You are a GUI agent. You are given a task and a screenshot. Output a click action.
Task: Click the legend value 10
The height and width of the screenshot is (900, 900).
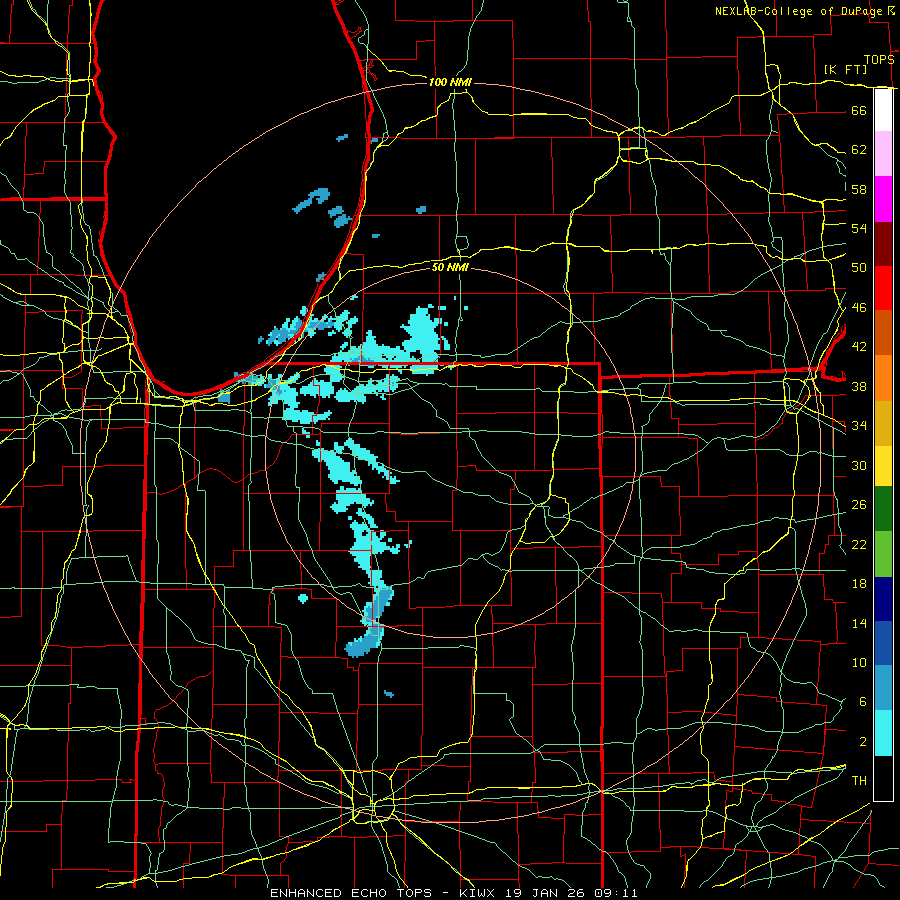pyautogui.click(x=859, y=663)
